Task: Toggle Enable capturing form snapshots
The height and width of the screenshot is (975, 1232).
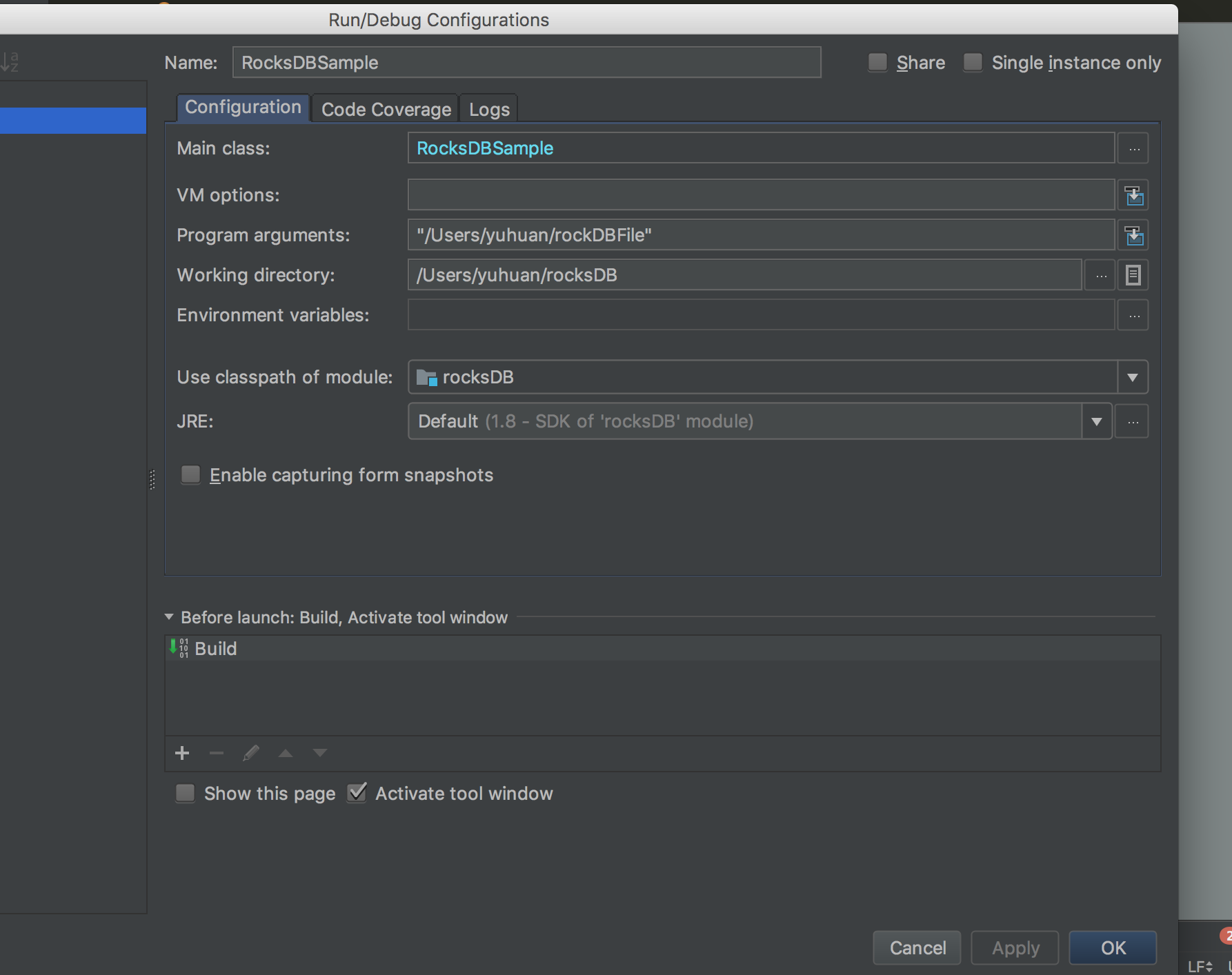Action: [x=190, y=475]
